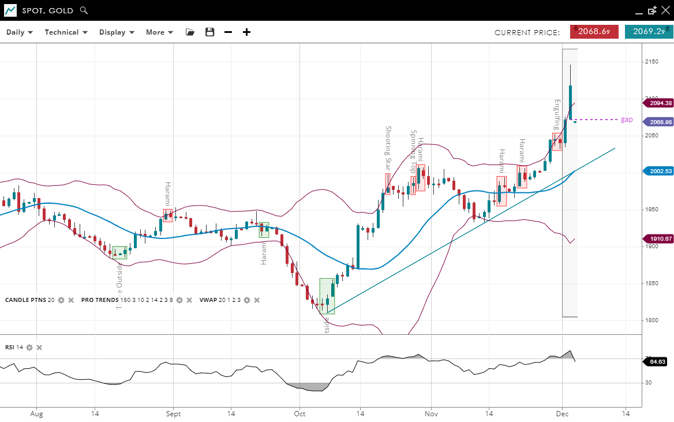Click the pop-out window icon in title bar
This screenshot has width=674, height=422.
[652, 10]
